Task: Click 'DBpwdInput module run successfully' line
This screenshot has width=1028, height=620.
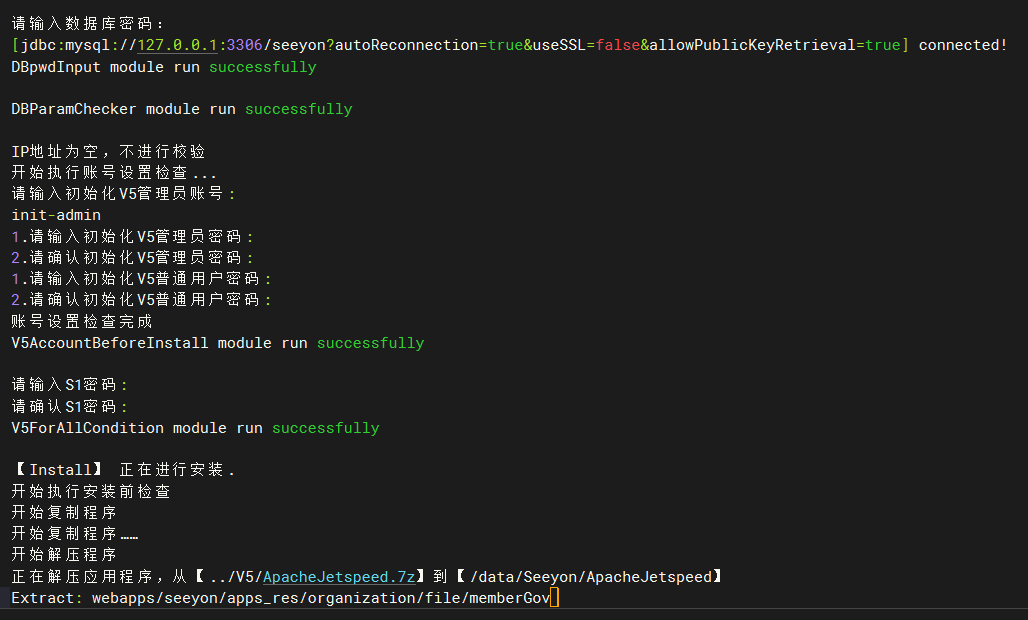Action: pyautogui.click(x=164, y=67)
